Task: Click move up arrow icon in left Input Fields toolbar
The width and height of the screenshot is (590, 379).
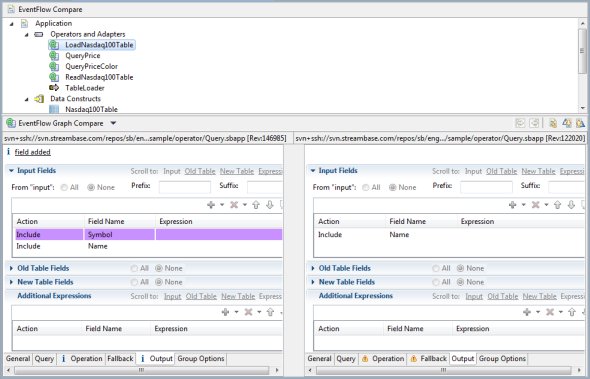Action: click(256, 204)
